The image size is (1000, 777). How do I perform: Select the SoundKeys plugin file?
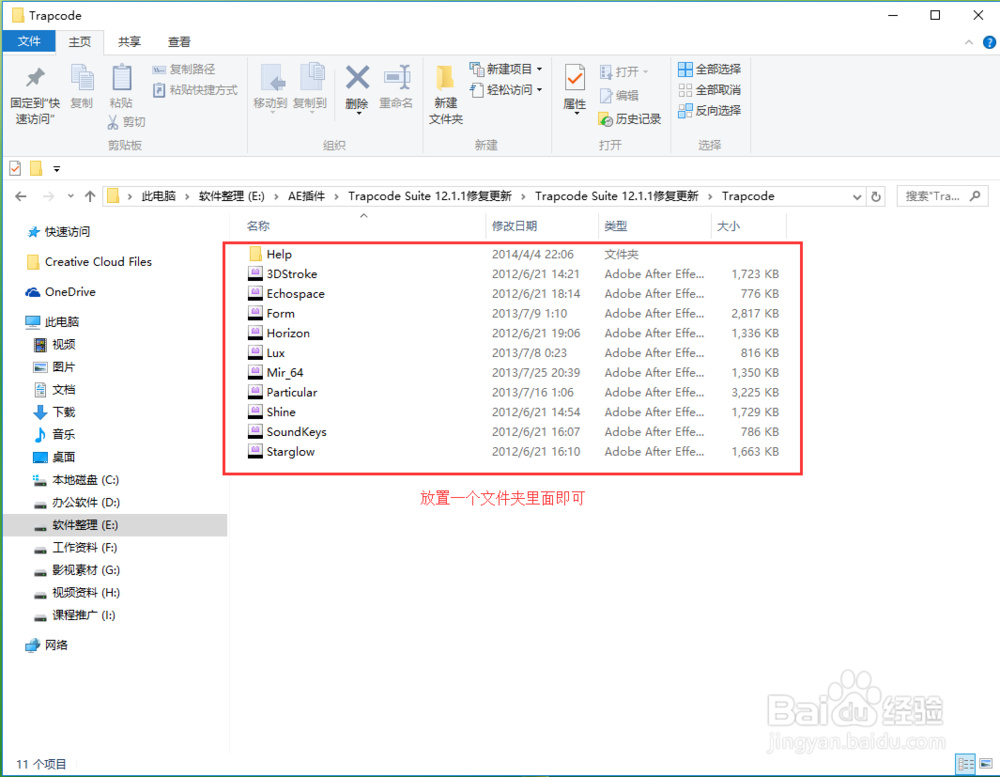[x=288, y=433]
